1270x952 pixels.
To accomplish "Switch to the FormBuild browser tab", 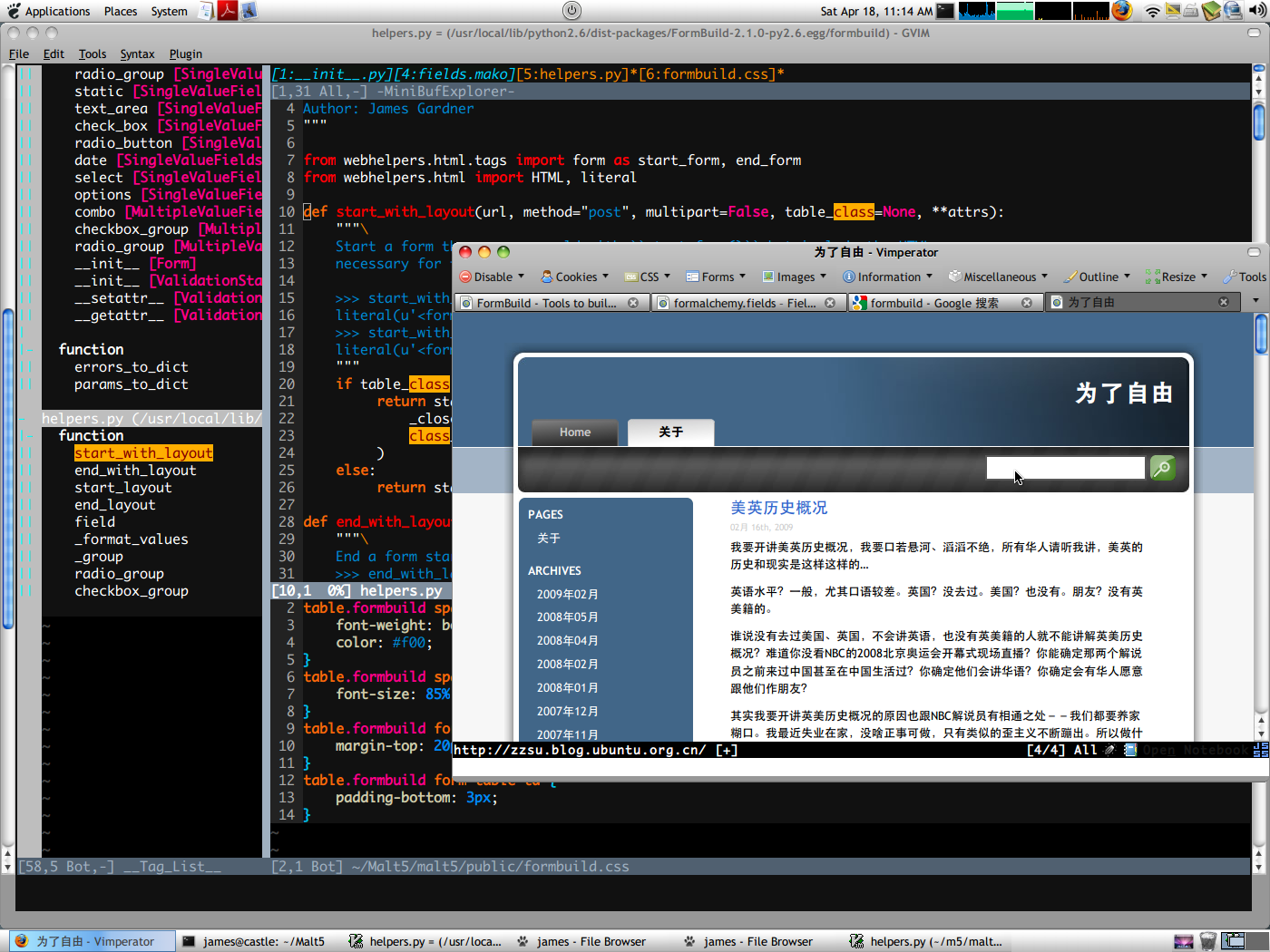I will coord(552,303).
